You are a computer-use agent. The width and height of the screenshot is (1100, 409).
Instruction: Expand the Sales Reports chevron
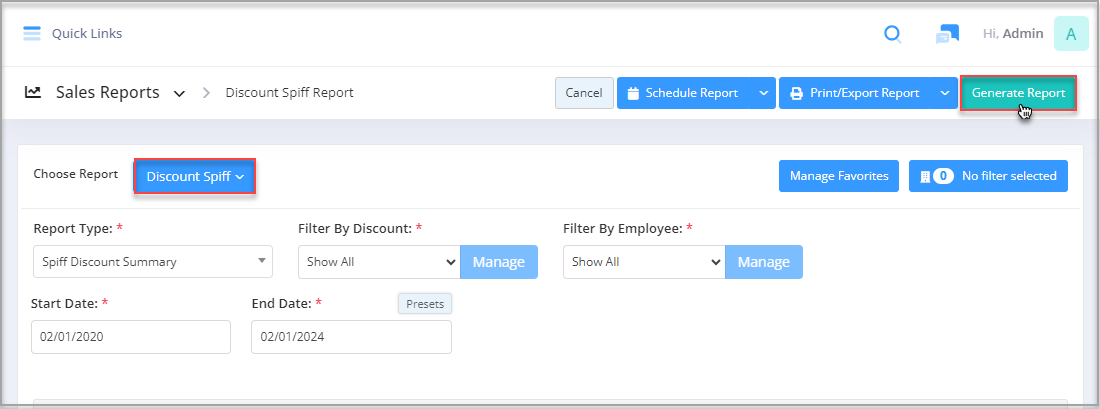click(180, 93)
